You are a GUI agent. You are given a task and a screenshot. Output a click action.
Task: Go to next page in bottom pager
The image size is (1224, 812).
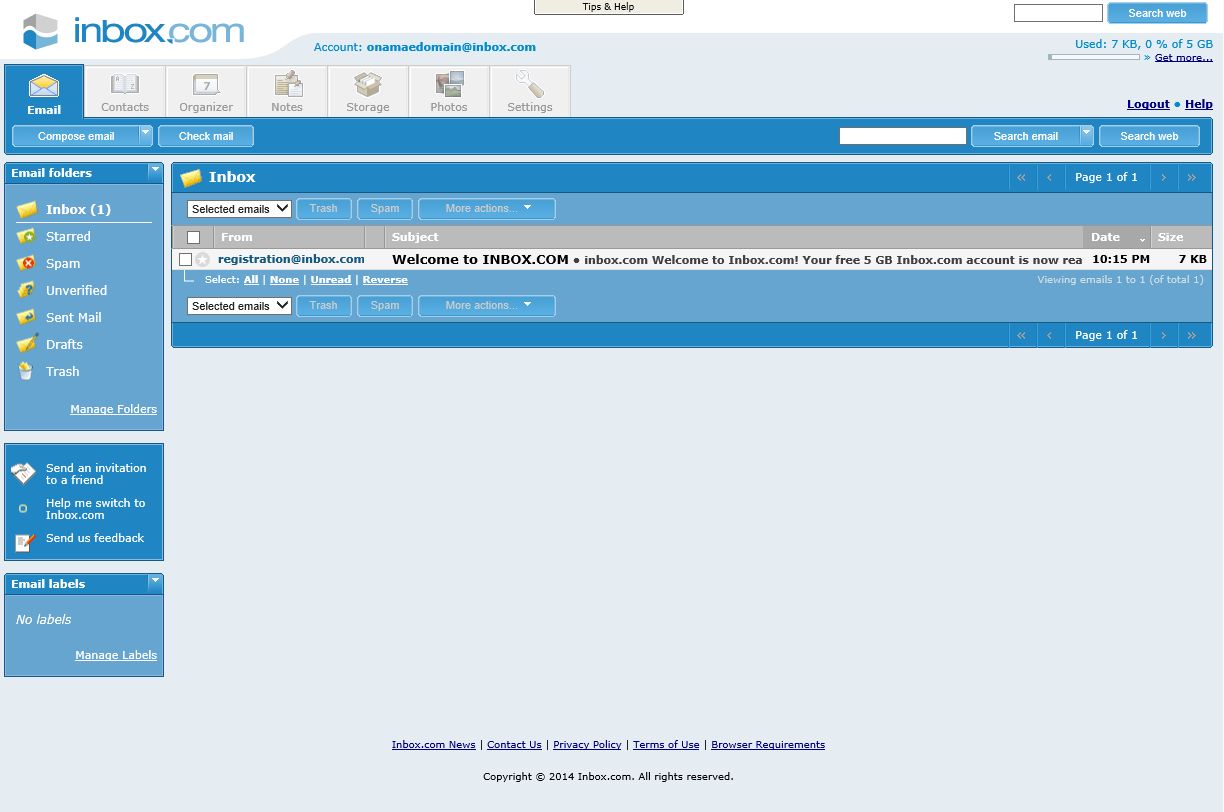click(x=1163, y=335)
